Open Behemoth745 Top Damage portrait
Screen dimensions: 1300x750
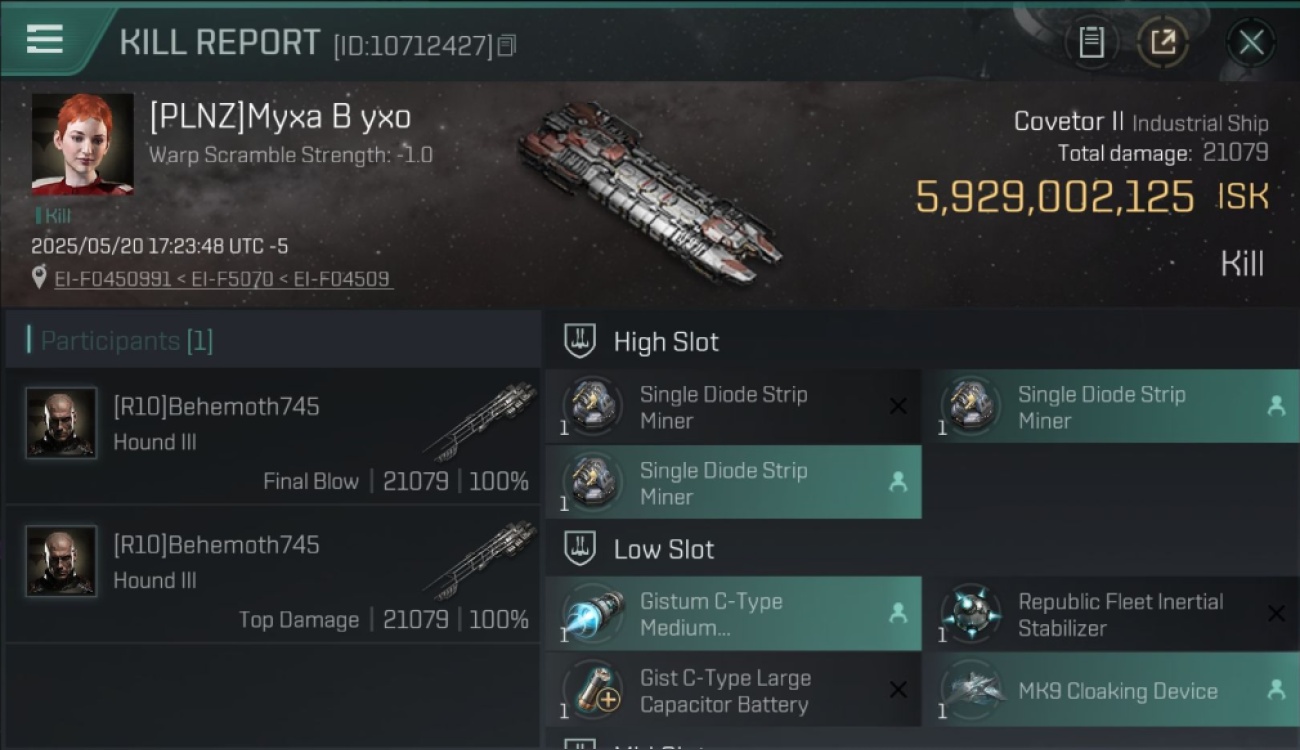tap(61, 561)
